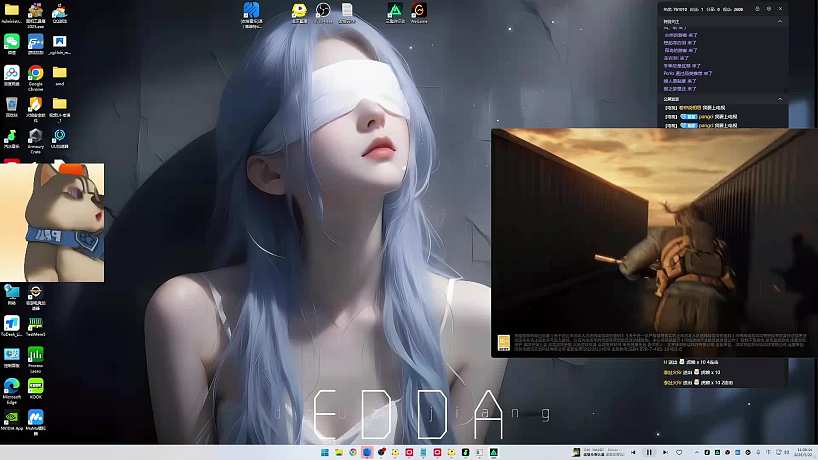Skip to next track in taskbar player
Screen dimensions: 818x460
click(x=665, y=452)
